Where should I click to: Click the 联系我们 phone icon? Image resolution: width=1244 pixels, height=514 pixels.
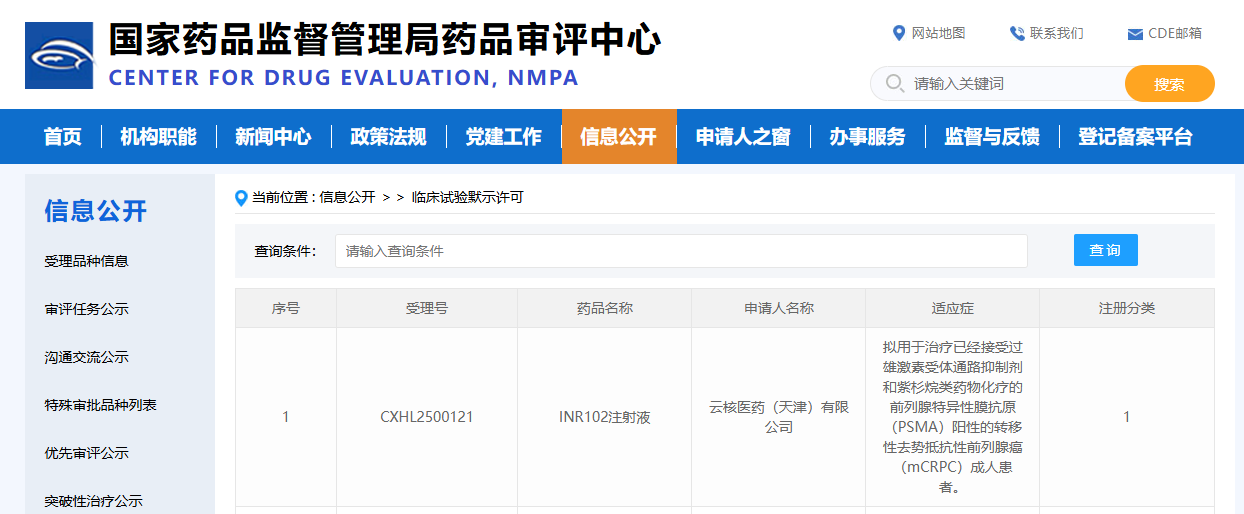point(1017,33)
